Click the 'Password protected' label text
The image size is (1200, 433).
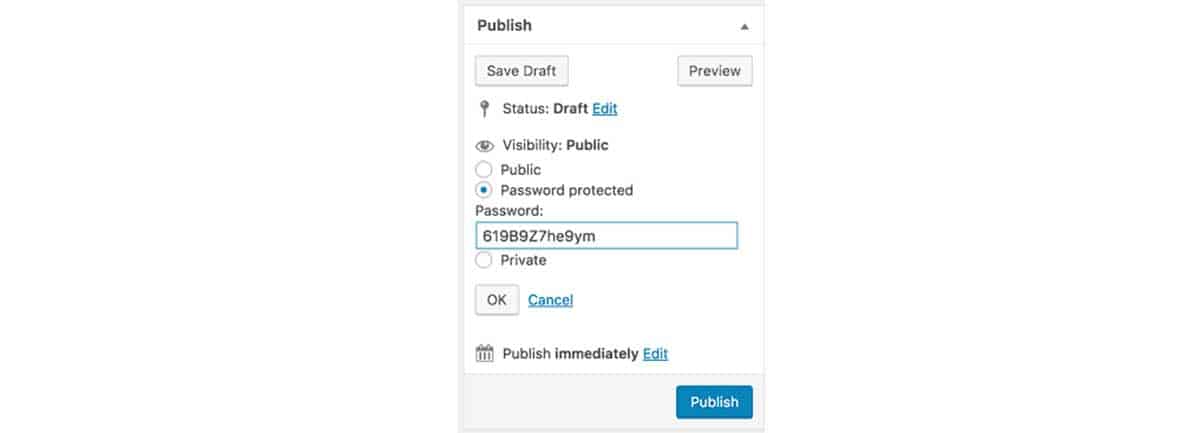point(567,190)
